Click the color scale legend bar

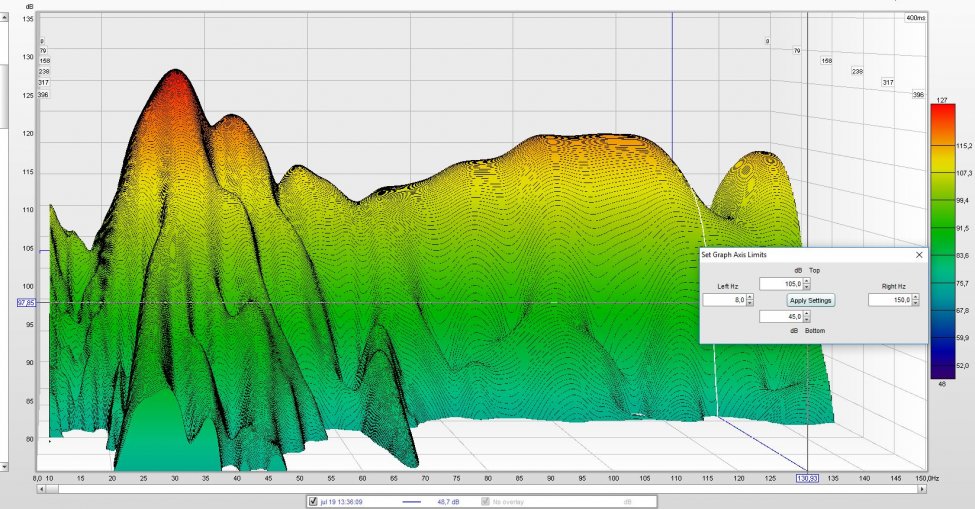coord(941,238)
